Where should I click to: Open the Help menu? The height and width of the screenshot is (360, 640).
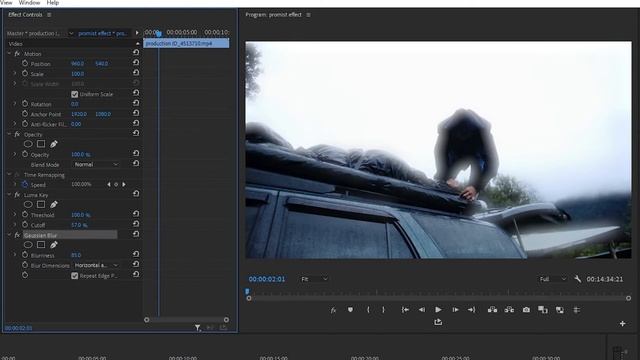click(x=53, y=2)
